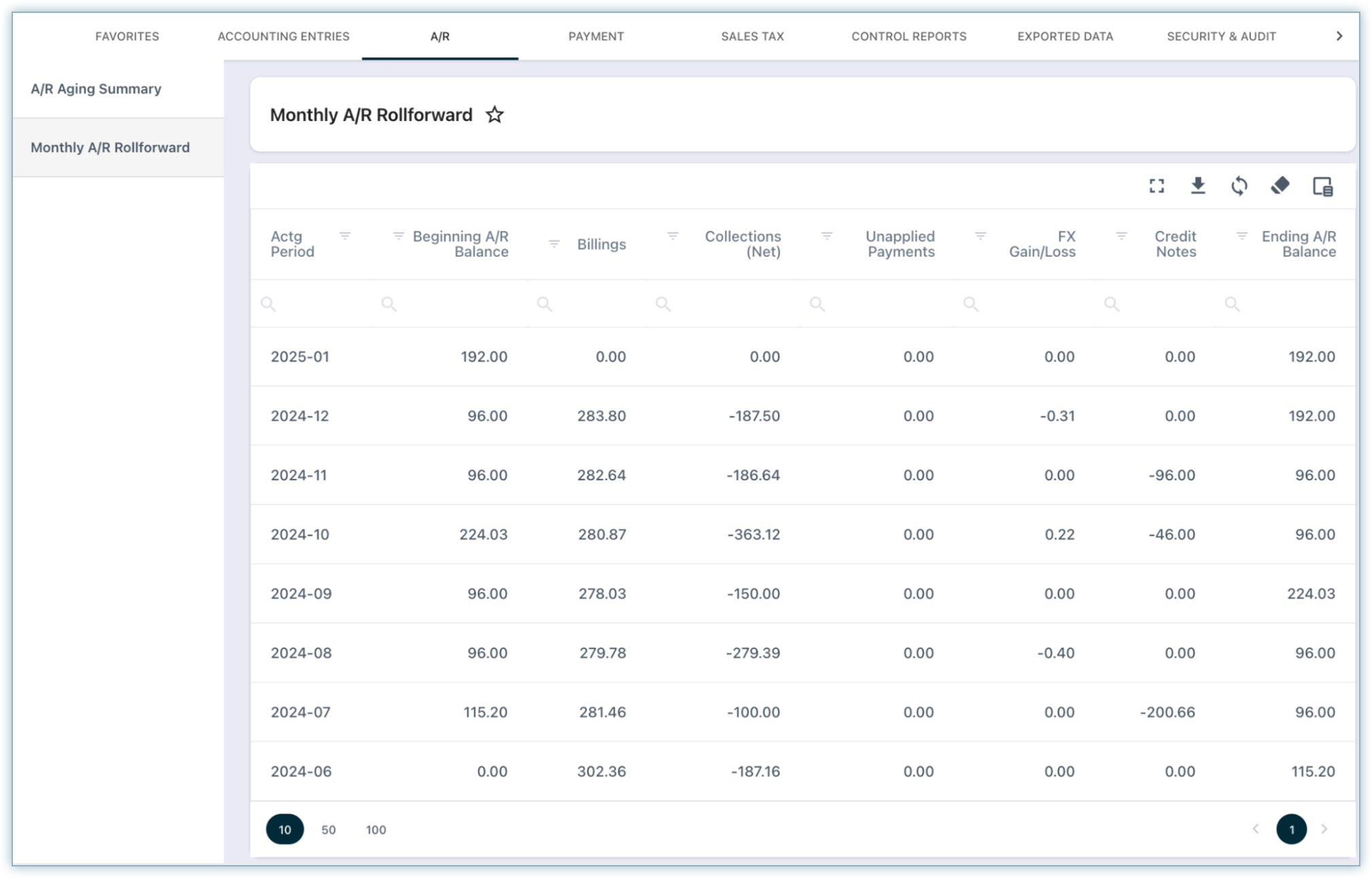
Task: Open filter for Collections (Net) column
Action: (673, 236)
